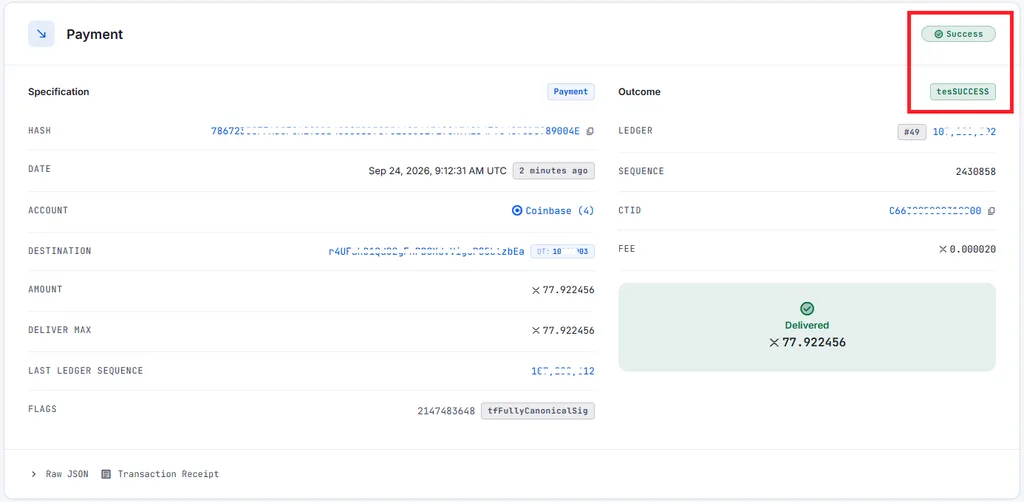The image size is (1024, 502).
Task: Click the HASH field label
Action: (x=39, y=131)
